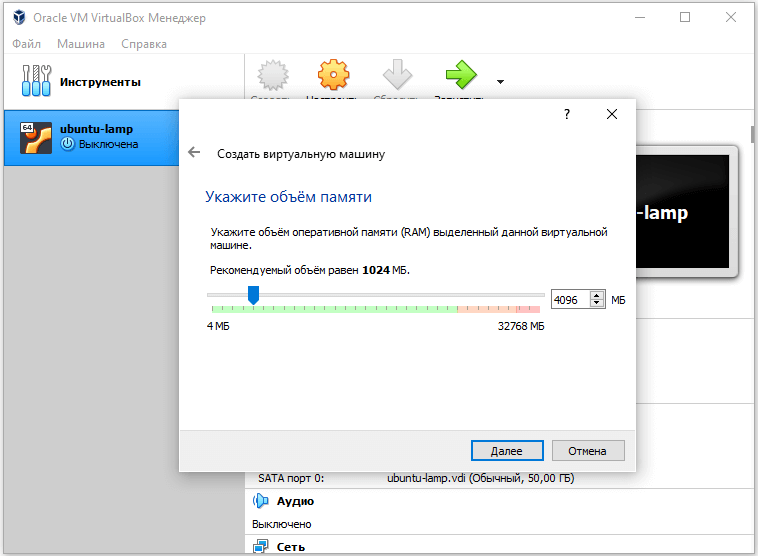Click the green-red memory scale bar
The height and width of the screenshot is (556, 758).
click(x=376, y=309)
